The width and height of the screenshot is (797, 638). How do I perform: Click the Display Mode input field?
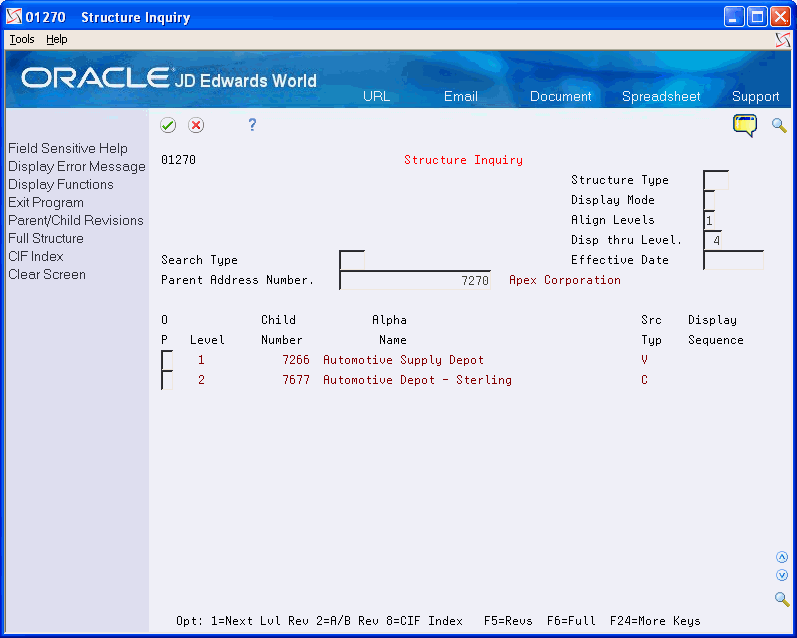[710, 200]
